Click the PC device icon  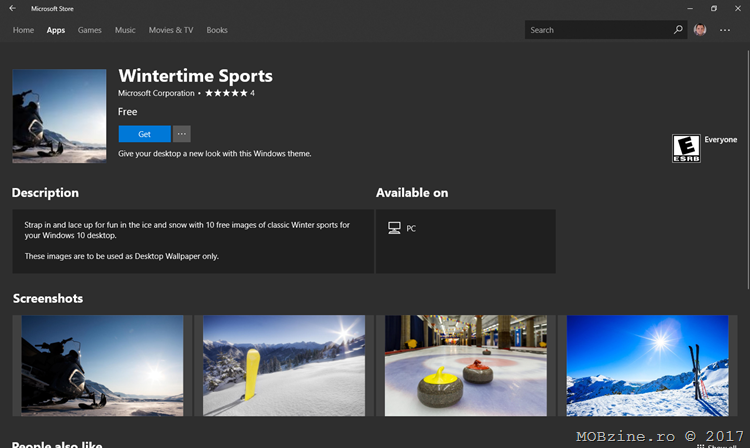[x=394, y=228]
